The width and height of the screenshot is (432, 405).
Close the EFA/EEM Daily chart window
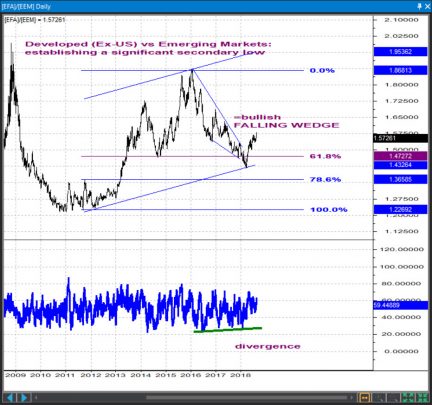coord(427,6)
